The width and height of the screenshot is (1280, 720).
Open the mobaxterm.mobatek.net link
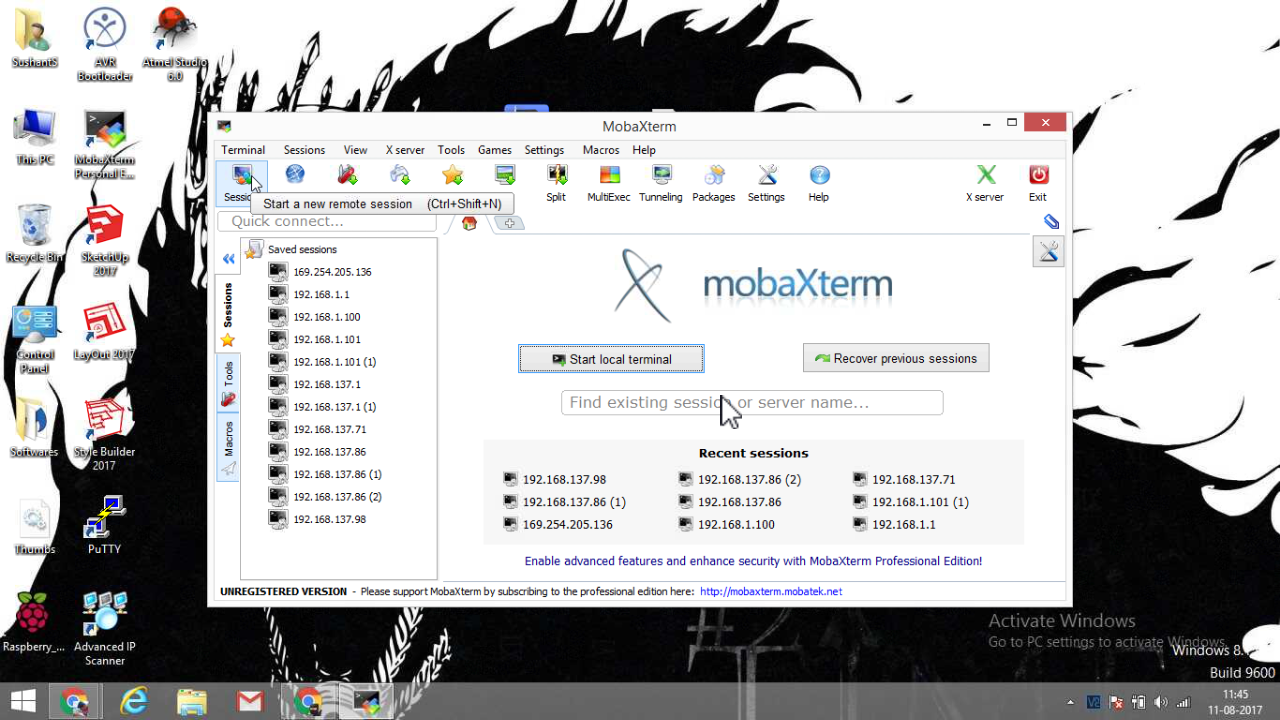[x=771, y=591]
